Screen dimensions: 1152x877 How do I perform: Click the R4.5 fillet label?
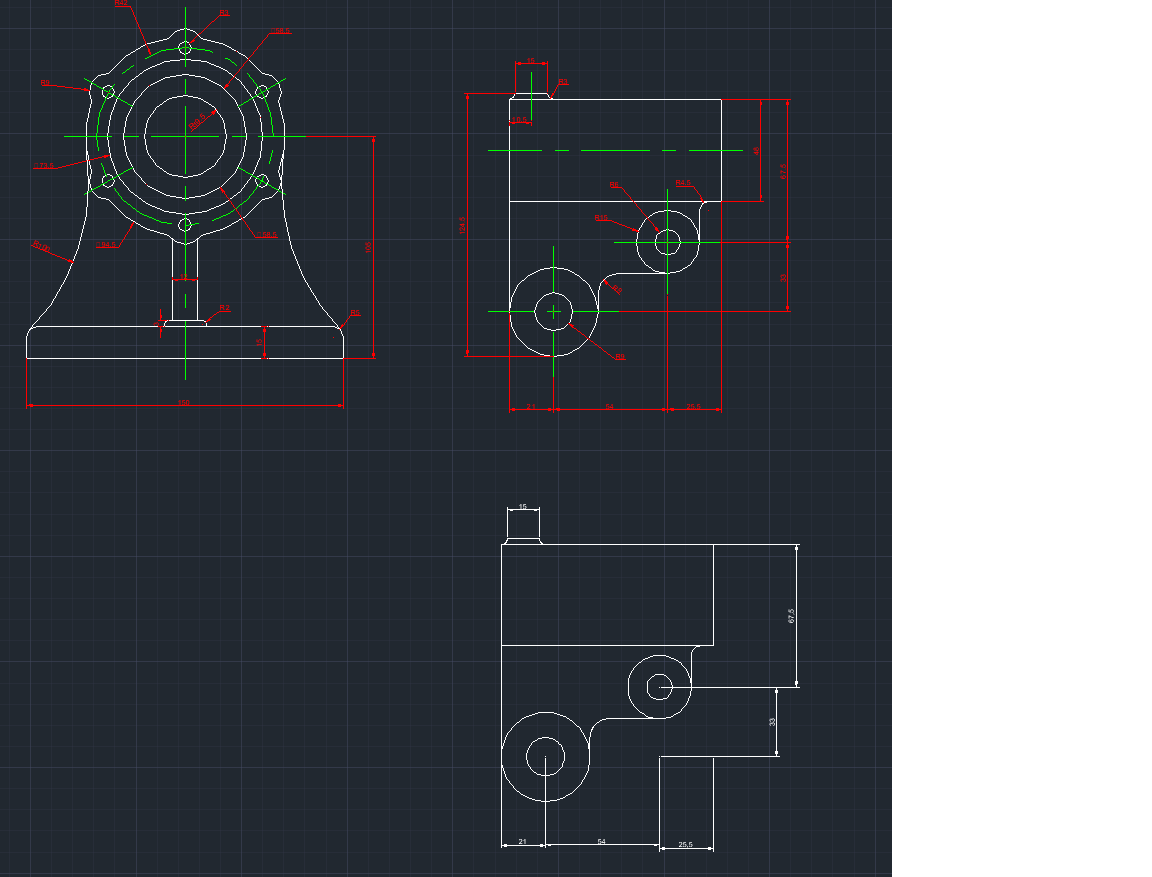[683, 183]
